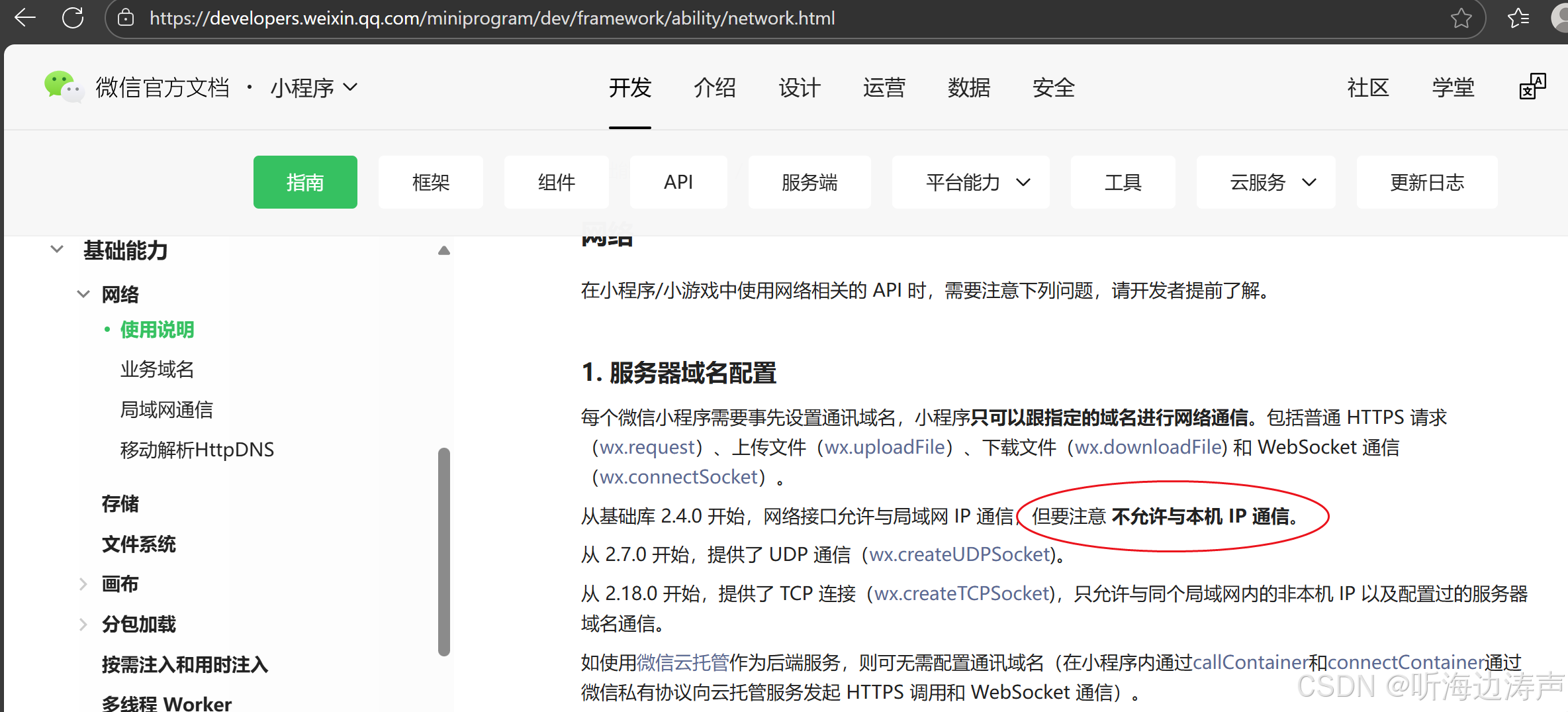Click the 微信官方文档 title text
Screen dimensions: 1568x712
[163, 87]
